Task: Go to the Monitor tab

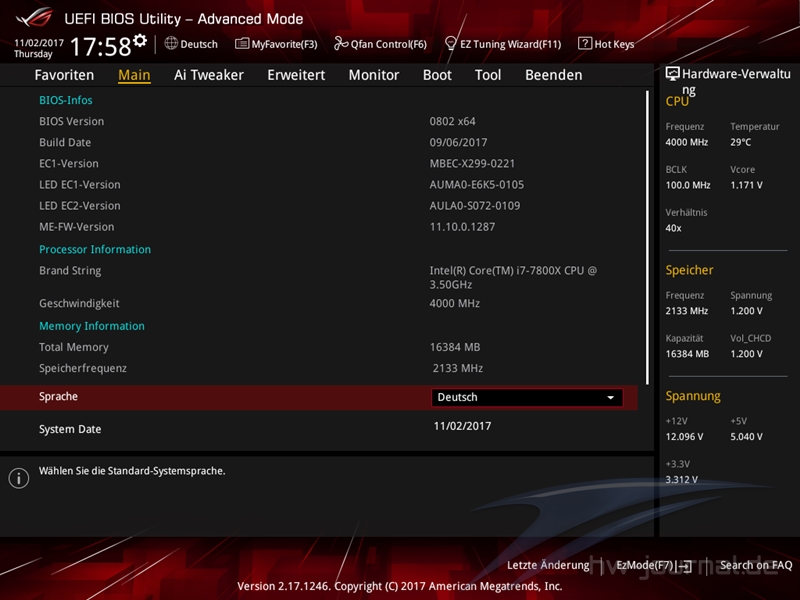Action: coord(374,75)
